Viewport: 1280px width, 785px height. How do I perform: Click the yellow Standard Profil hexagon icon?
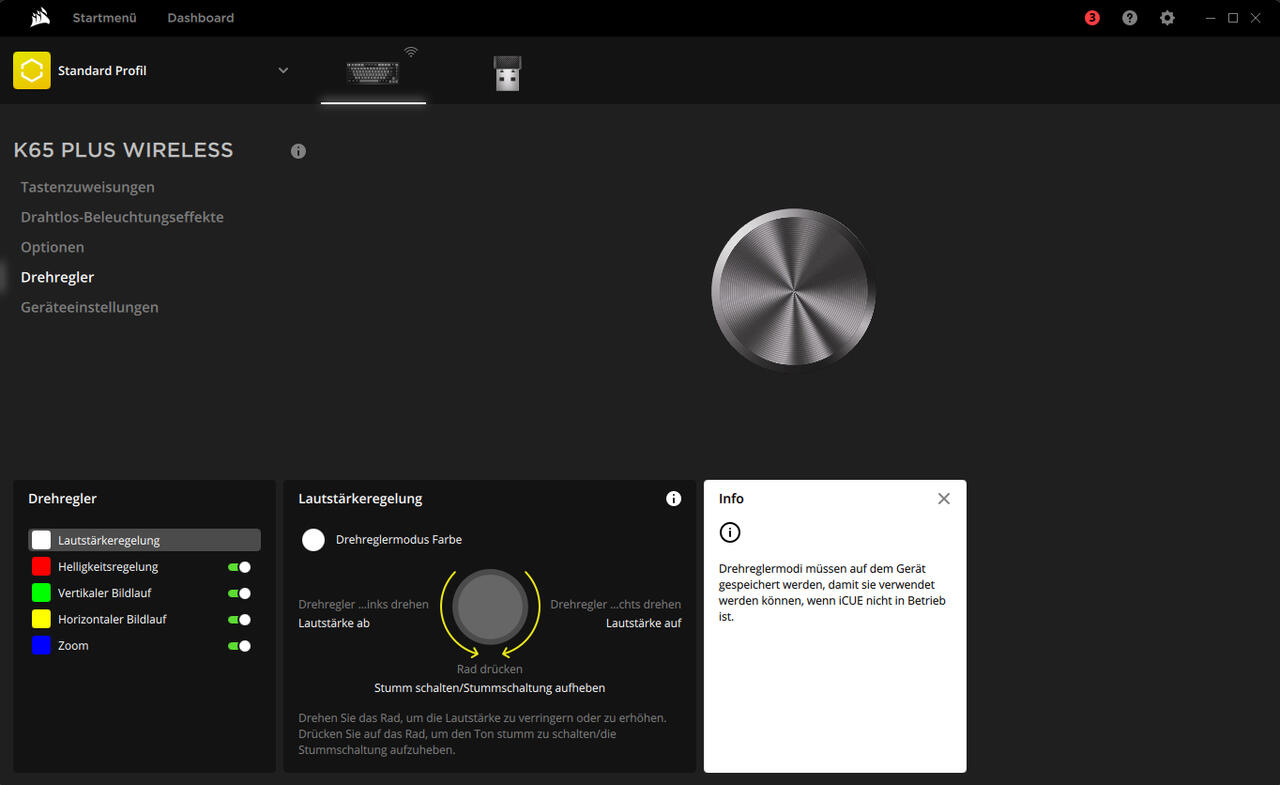point(32,71)
